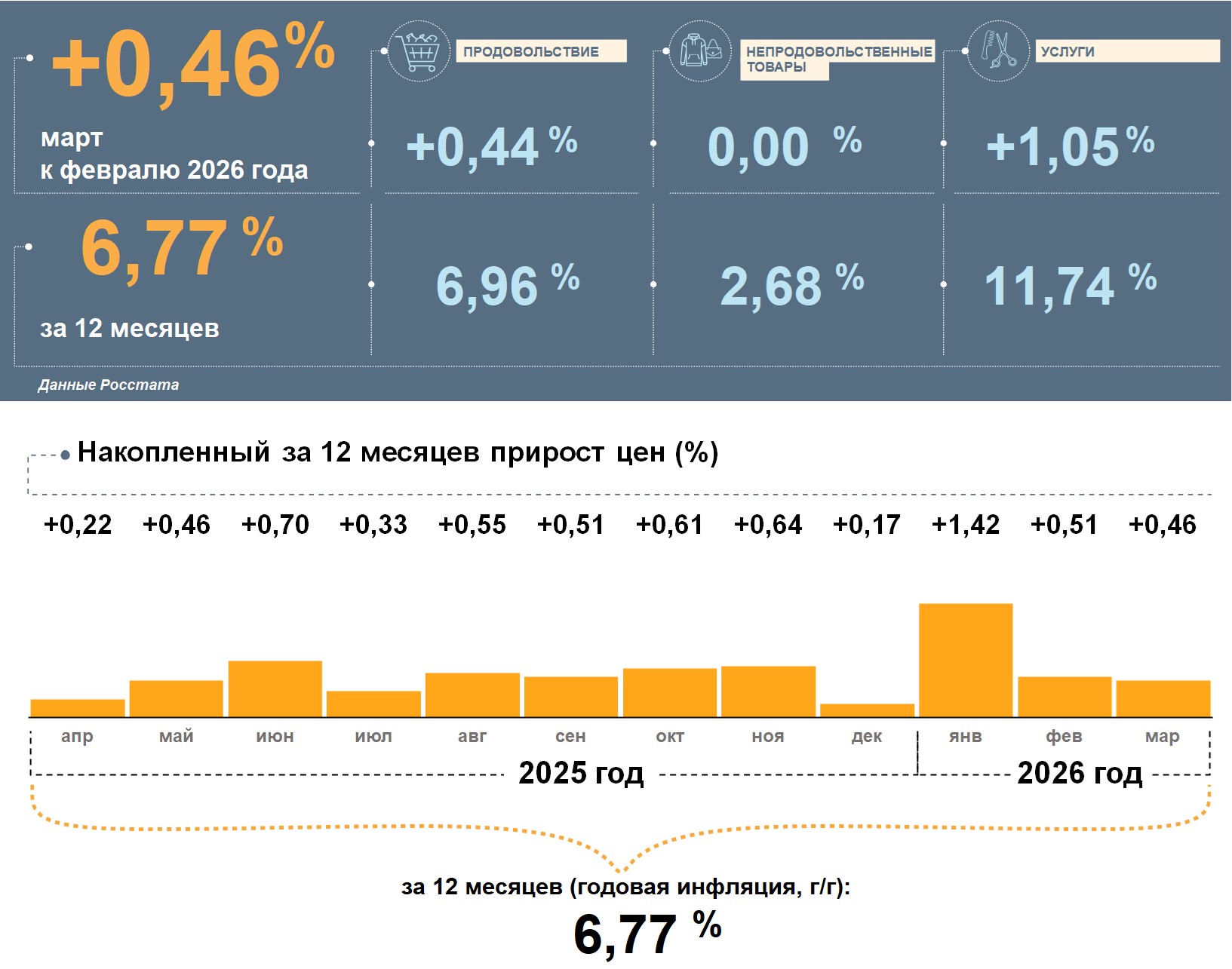Click the +1,05% services monthly value
The height and width of the screenshot is (969, 1232).
point(1070,146)
